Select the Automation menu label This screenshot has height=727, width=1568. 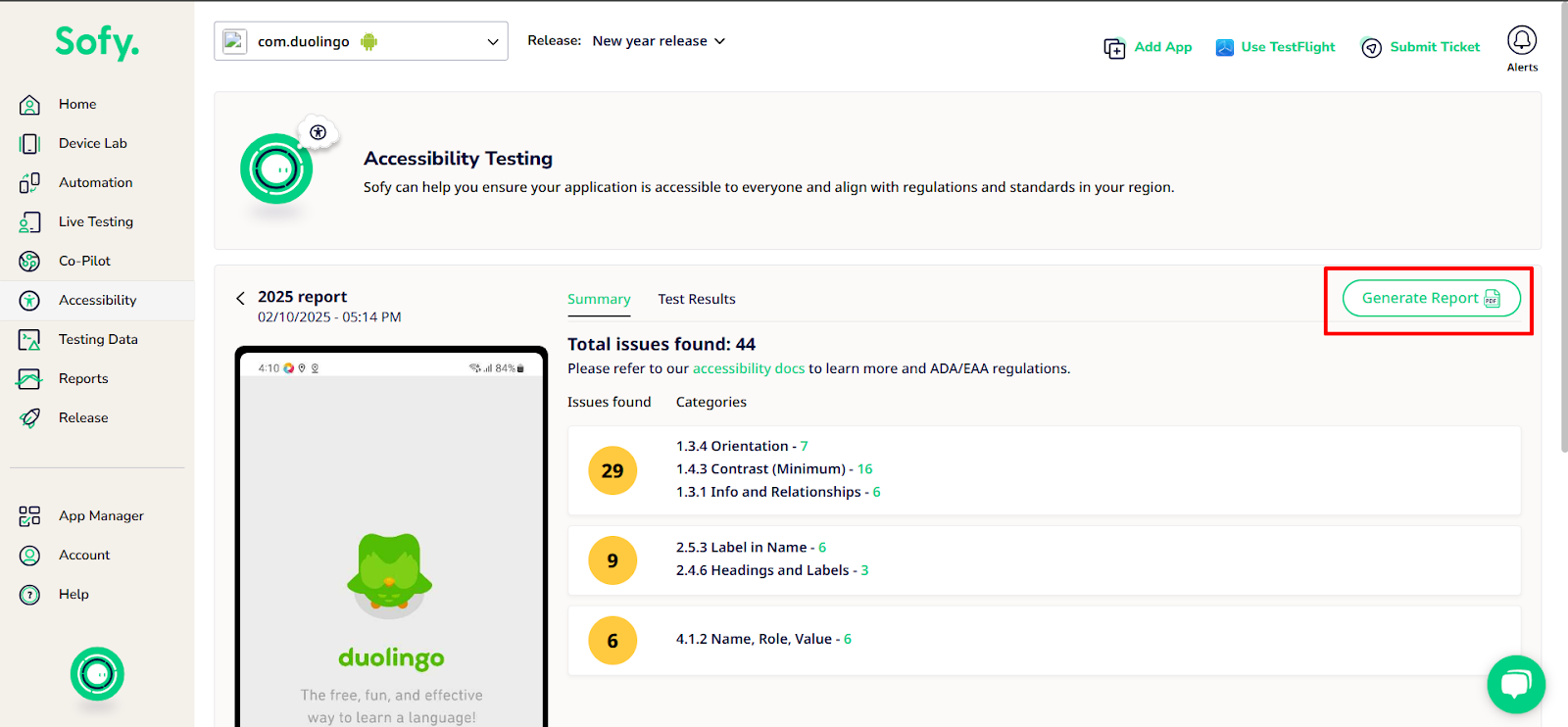click(95, 182)
